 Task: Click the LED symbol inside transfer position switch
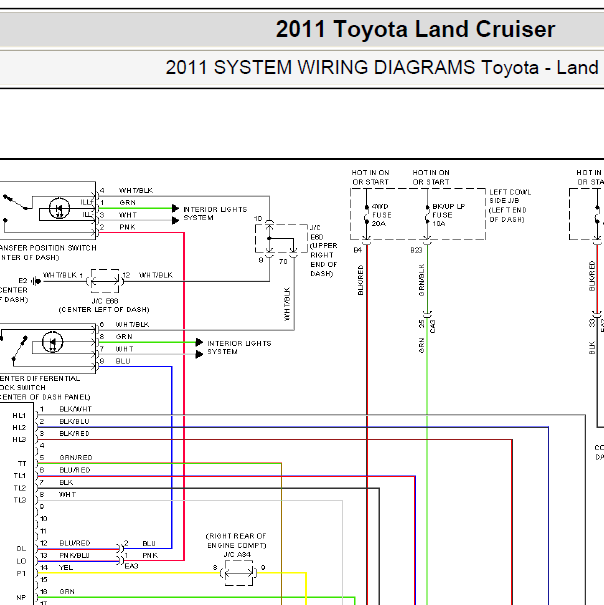coord(59,208)
